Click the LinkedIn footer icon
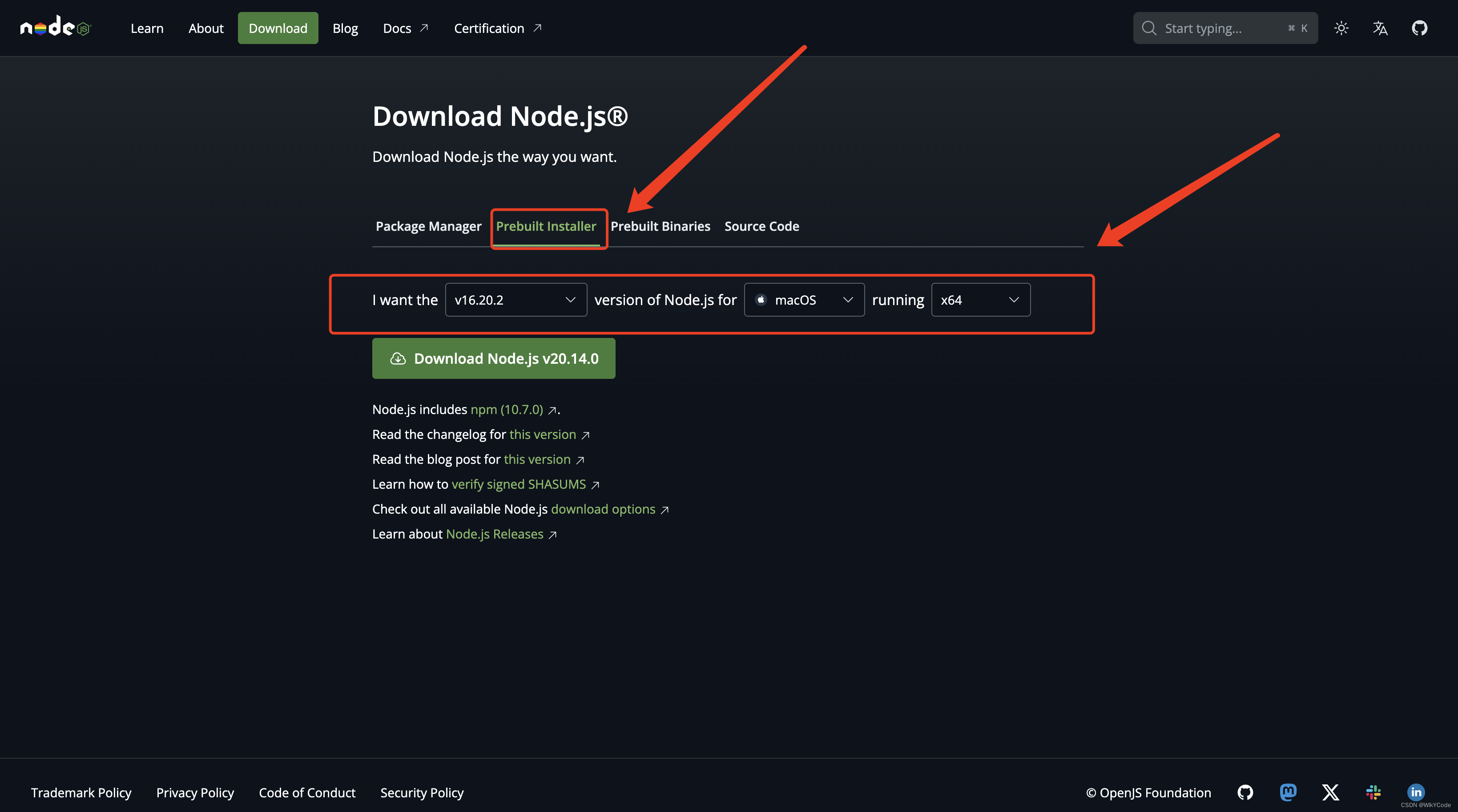Screen dimensions: 1458x812 [1416, 792]
